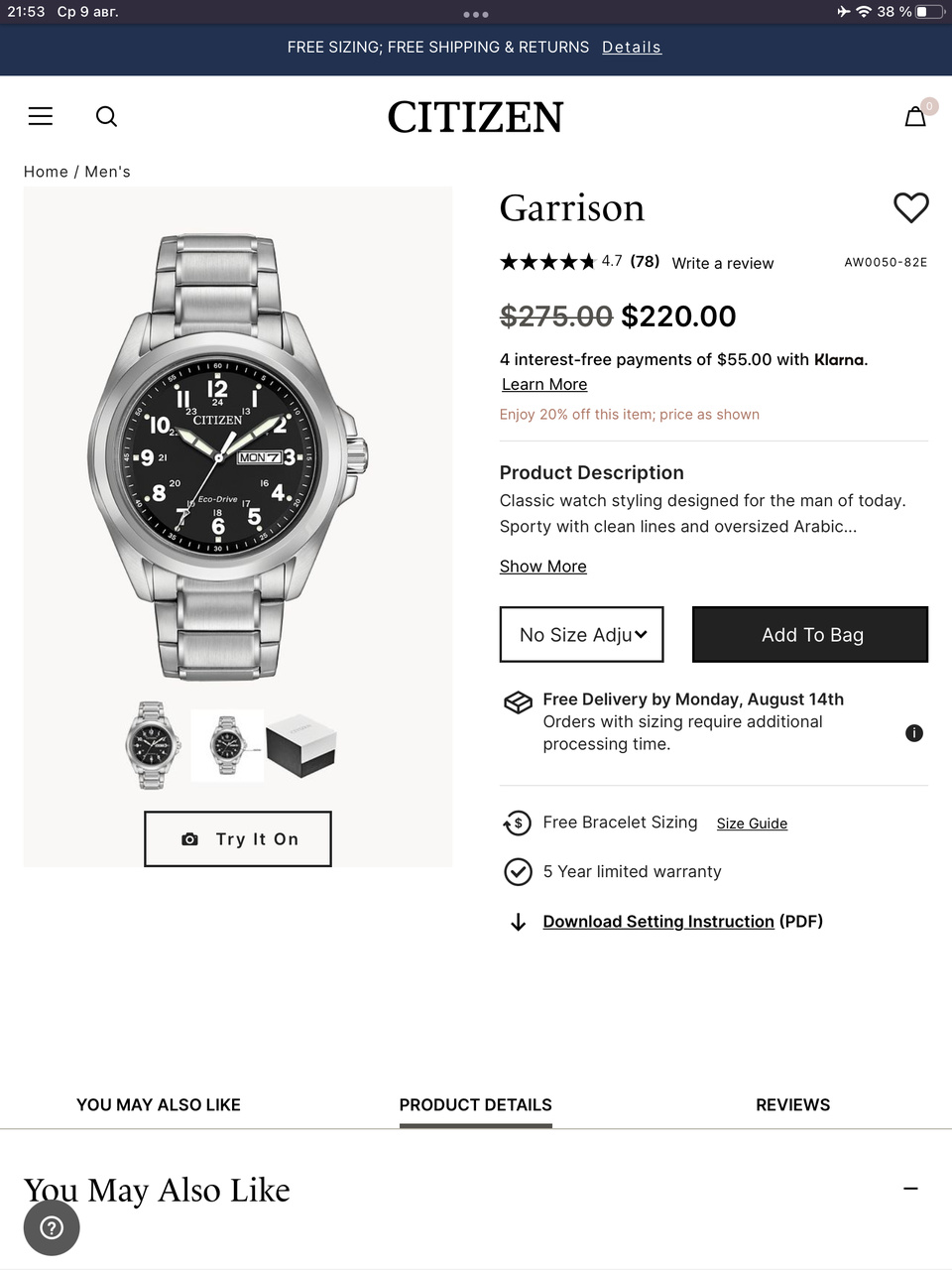This screenshot has width=952, height=1270.
Task: Click the download arrow icon
Action: click(518, 923)
